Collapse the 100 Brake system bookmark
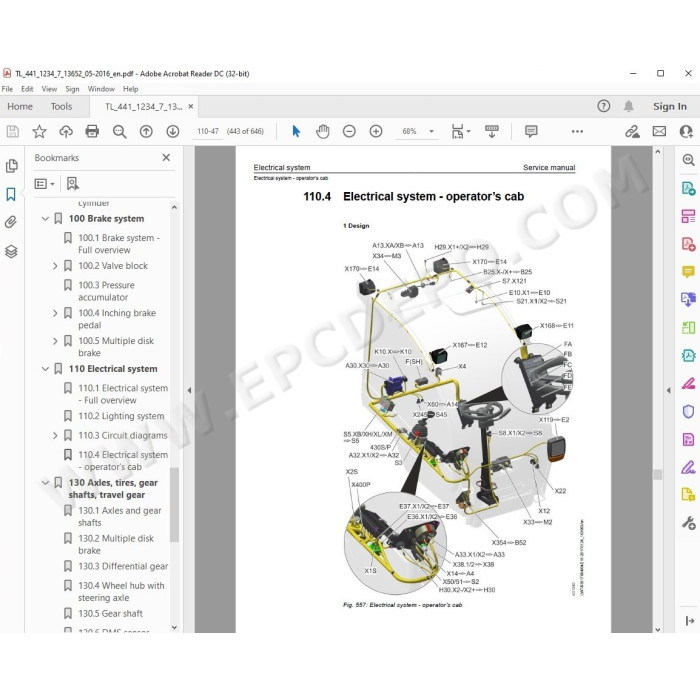700x700 pixels. click(x=45, y=219)
